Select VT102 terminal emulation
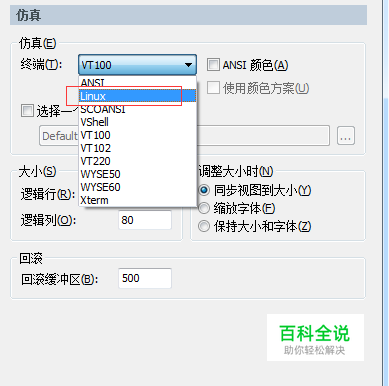 pyautogui.click(x=137, y=148)
